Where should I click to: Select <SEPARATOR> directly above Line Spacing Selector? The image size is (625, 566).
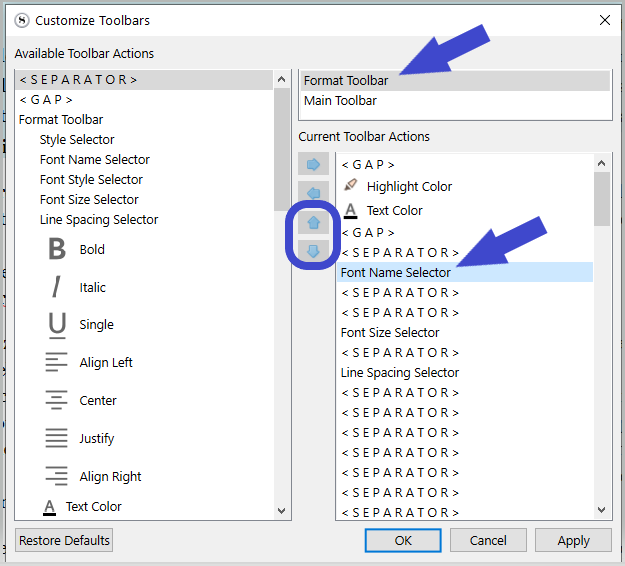pos(465,352)
